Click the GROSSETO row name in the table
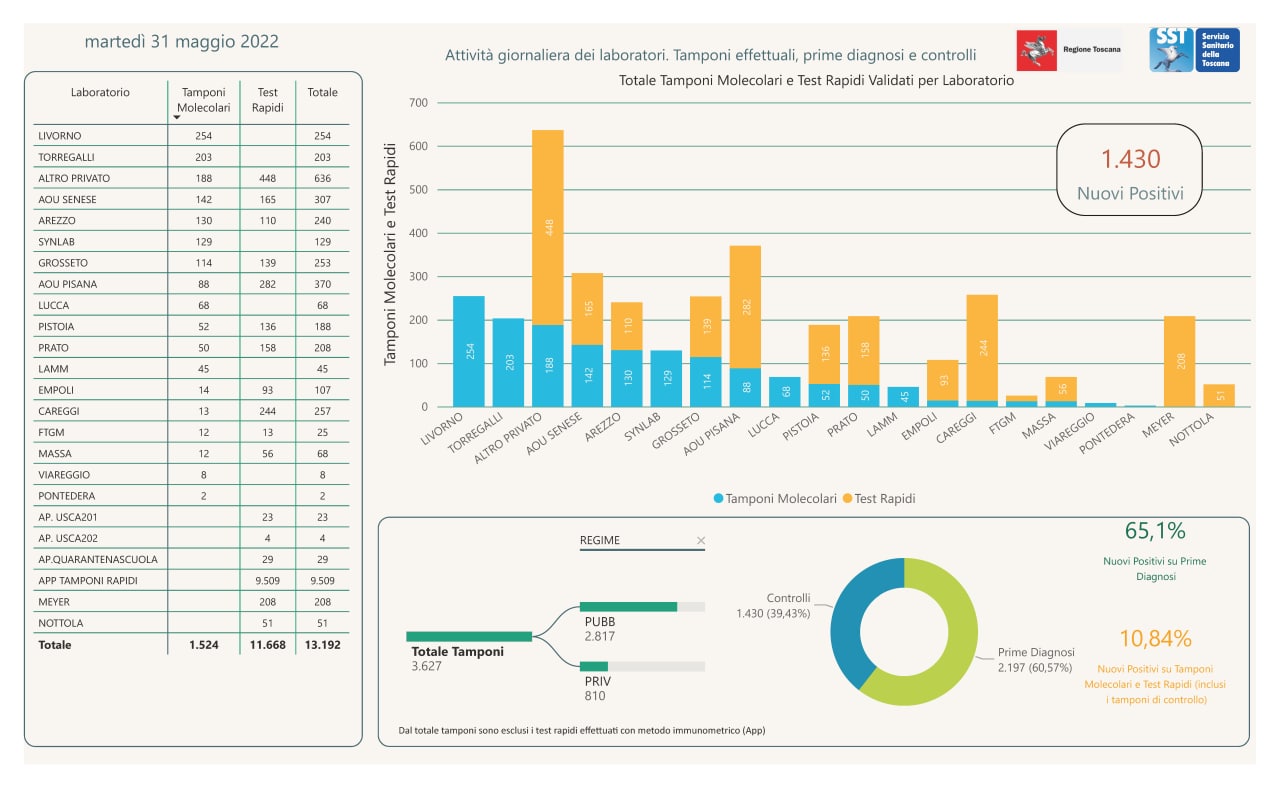 [x=63, y=263]
